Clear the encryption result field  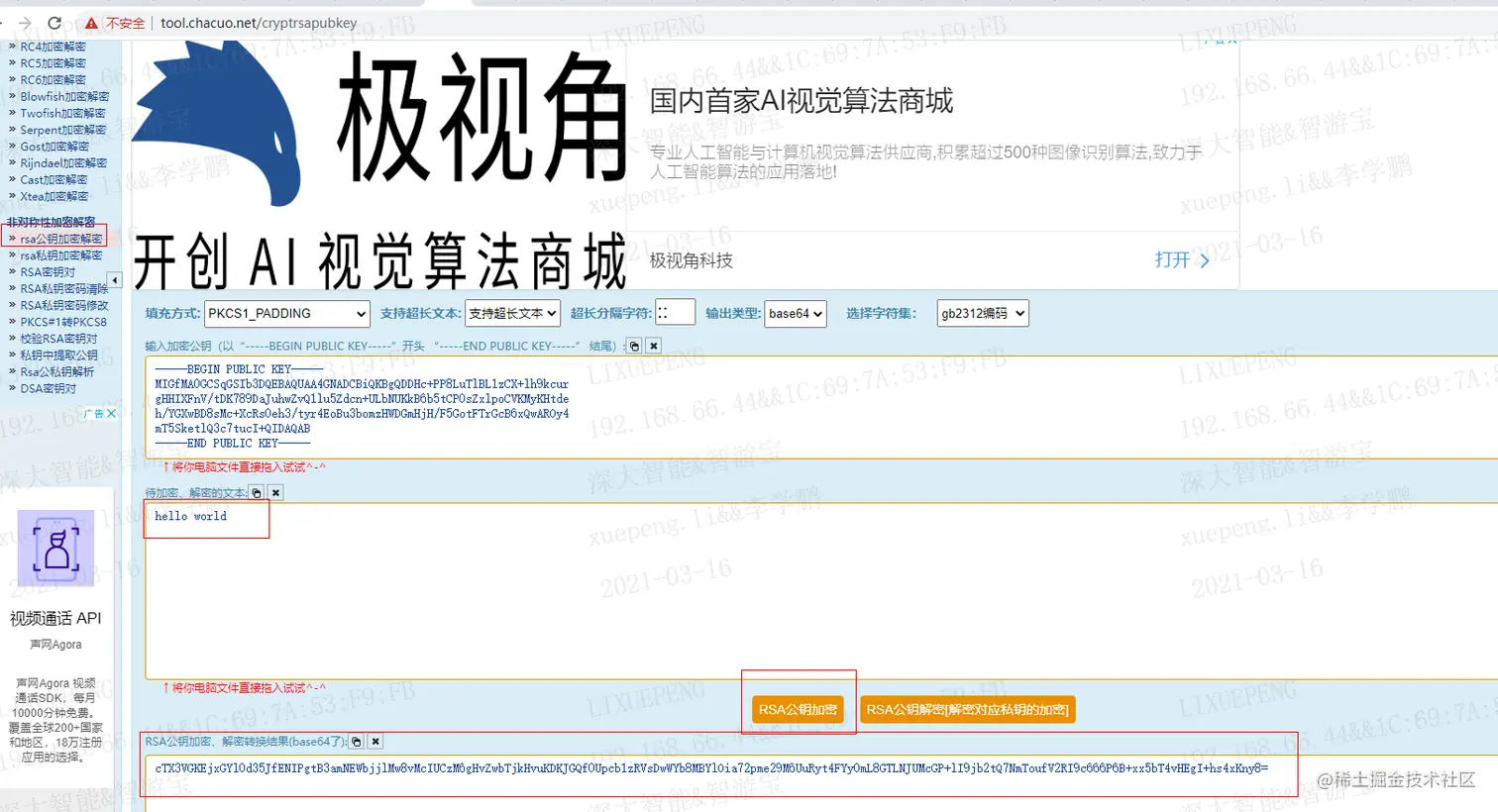coord(375,741)
